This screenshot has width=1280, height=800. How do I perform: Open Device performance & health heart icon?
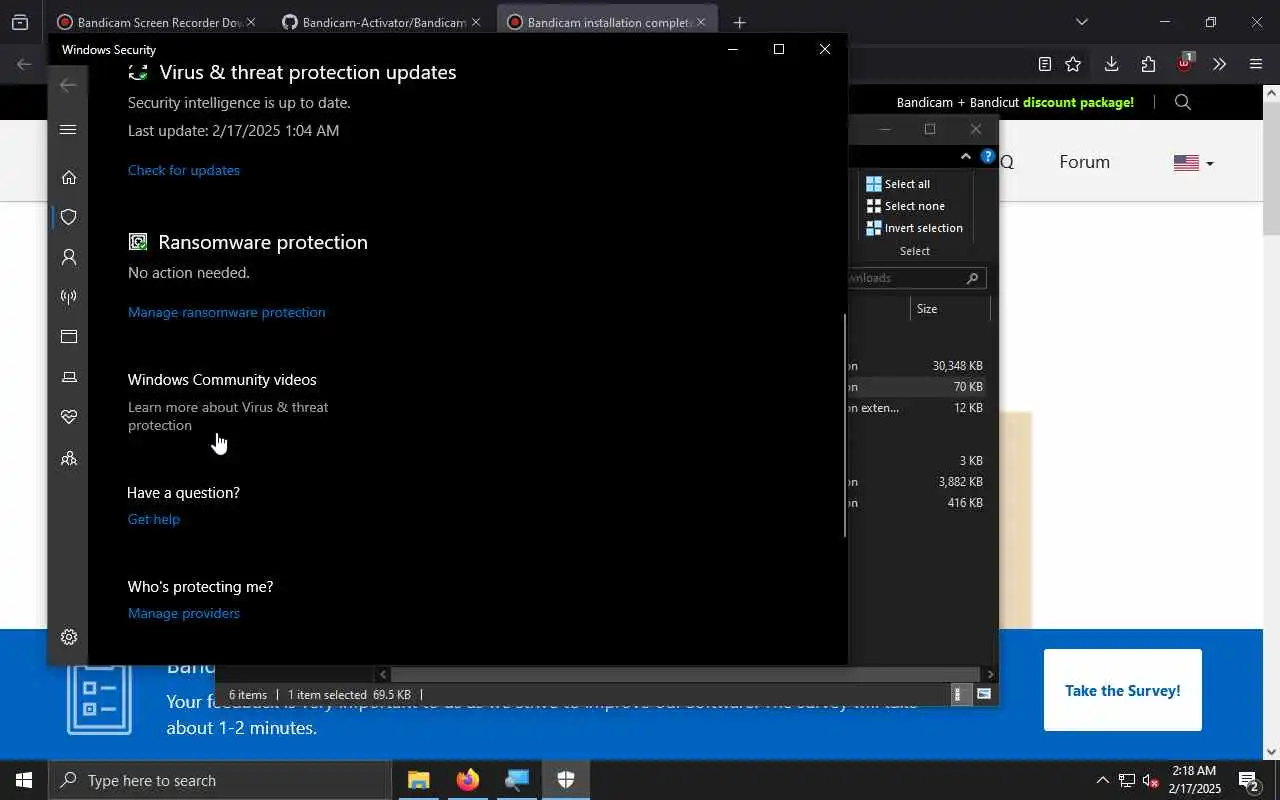[68, 417]
